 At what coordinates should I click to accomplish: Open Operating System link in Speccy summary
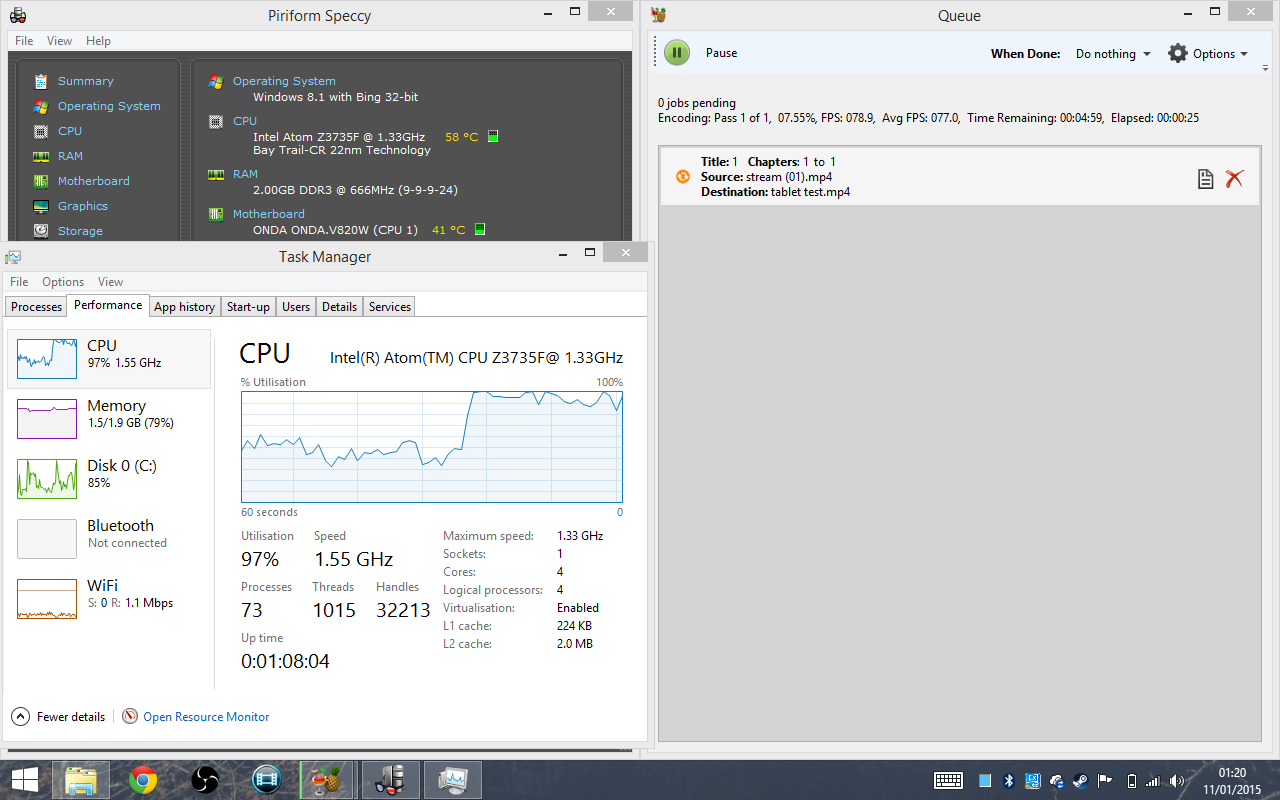(x=284, y=81)
